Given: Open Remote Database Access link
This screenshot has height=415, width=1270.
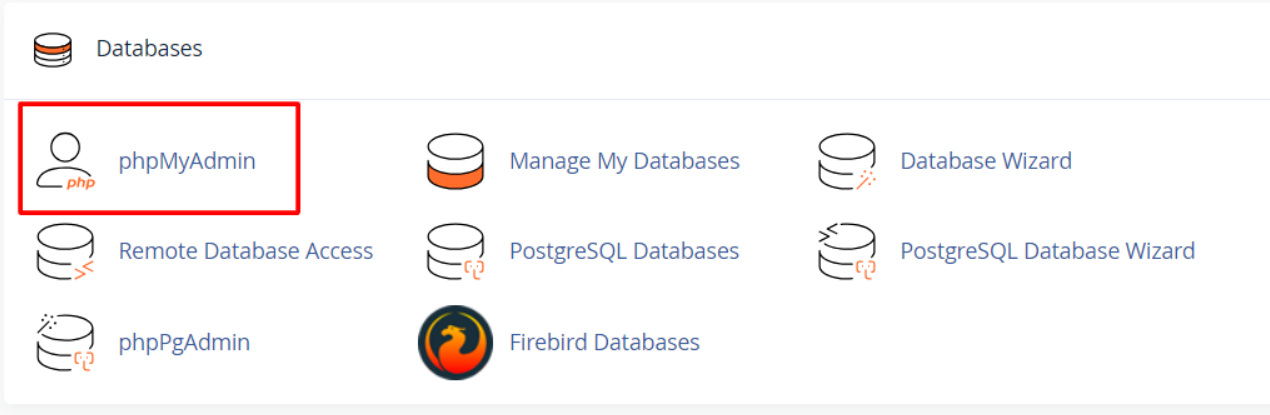Looking at the screenshot, I should pyautogui.click(x=246, y=250).
